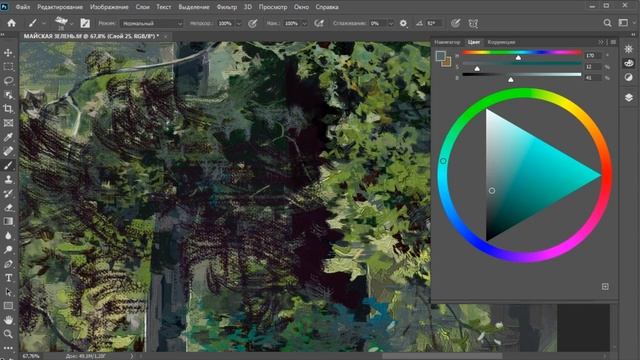Image resolution: width=640 pixels, height=360 pixels.
Task: Switch to the Навигатор tab
Action: coord(447,42)
